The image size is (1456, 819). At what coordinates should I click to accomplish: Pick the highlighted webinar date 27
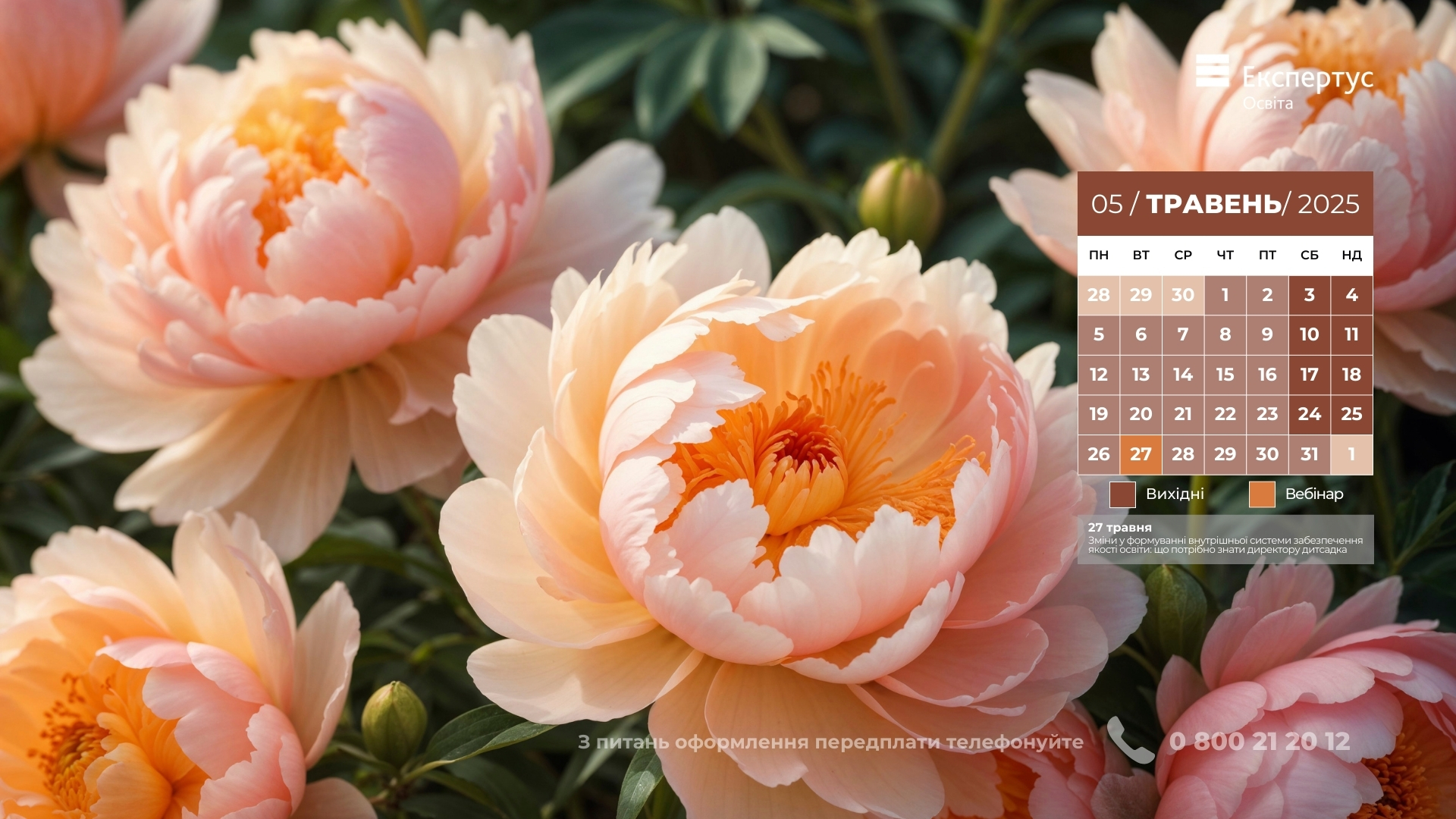(1141, 454)
